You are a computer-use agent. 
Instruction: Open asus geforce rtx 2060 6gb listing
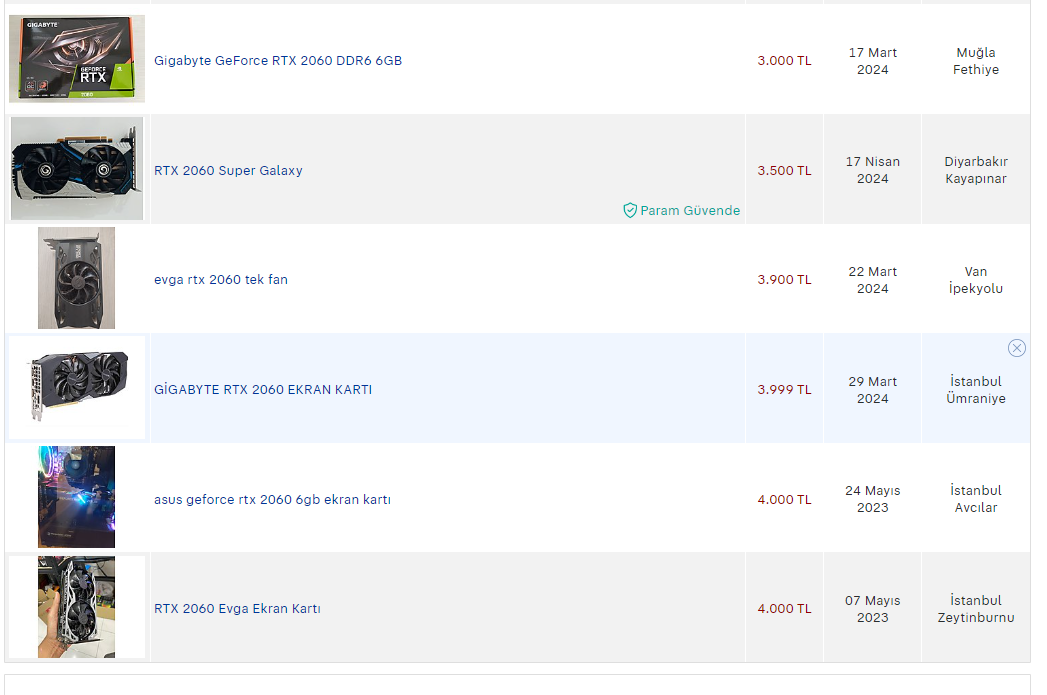tap(272, 500)
